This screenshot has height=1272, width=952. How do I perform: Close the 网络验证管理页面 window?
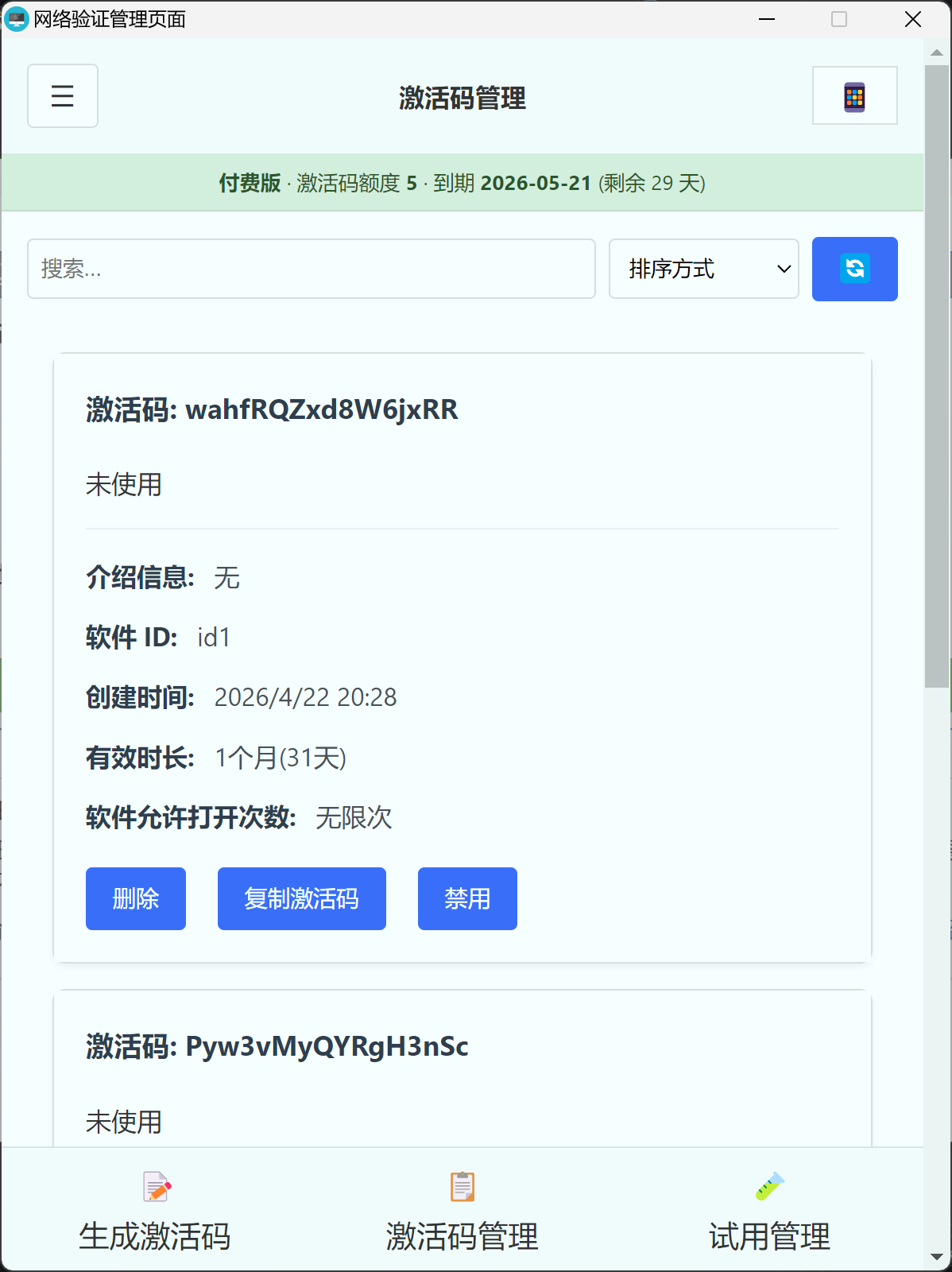pos(913,19)
